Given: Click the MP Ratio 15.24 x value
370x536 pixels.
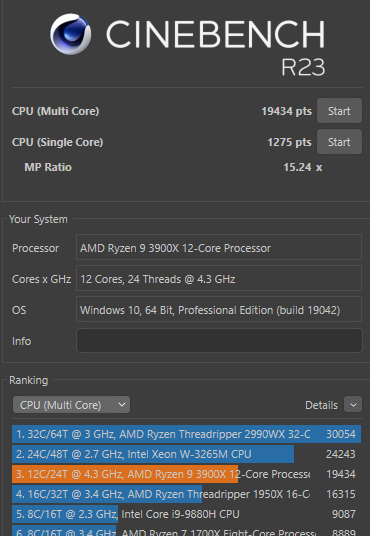Looking at the screenshot, I should (x=303, y=167).
